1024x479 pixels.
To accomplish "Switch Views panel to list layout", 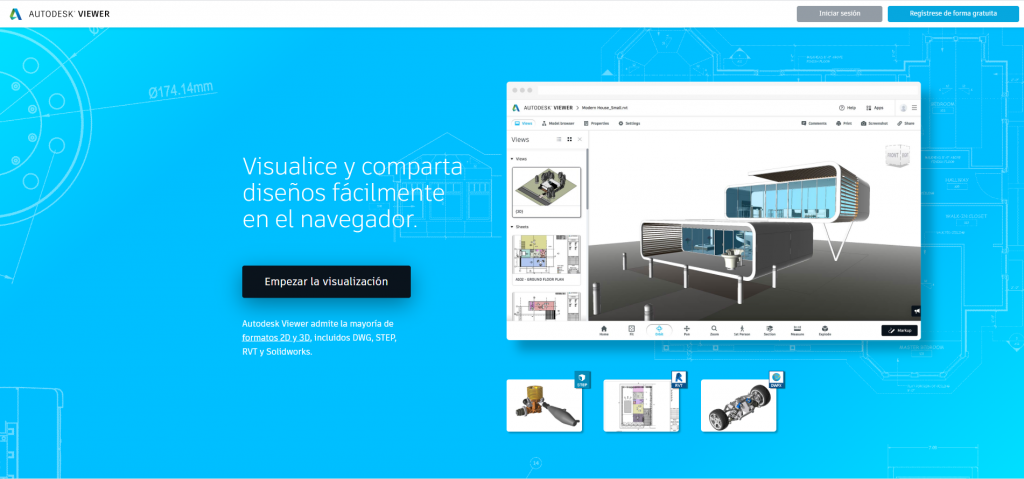I will [559, 139].
